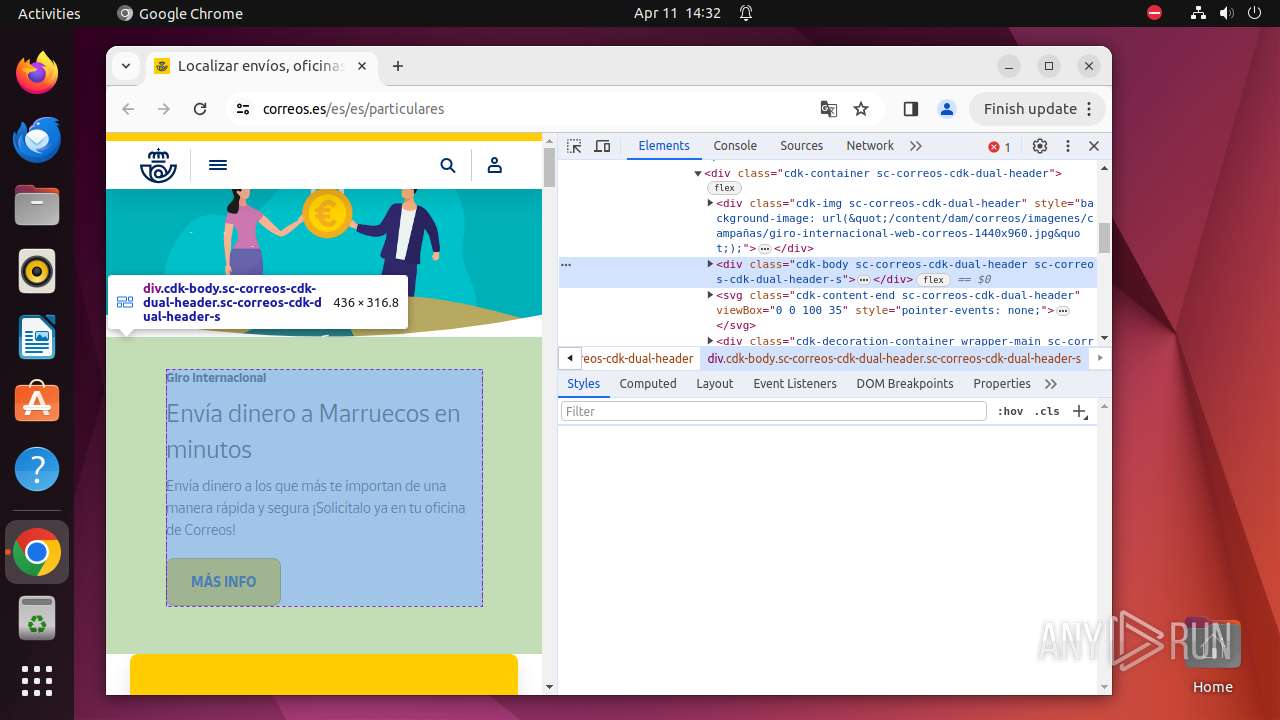
Task: Reload the page in Chrome
Action: pos(200,109)
